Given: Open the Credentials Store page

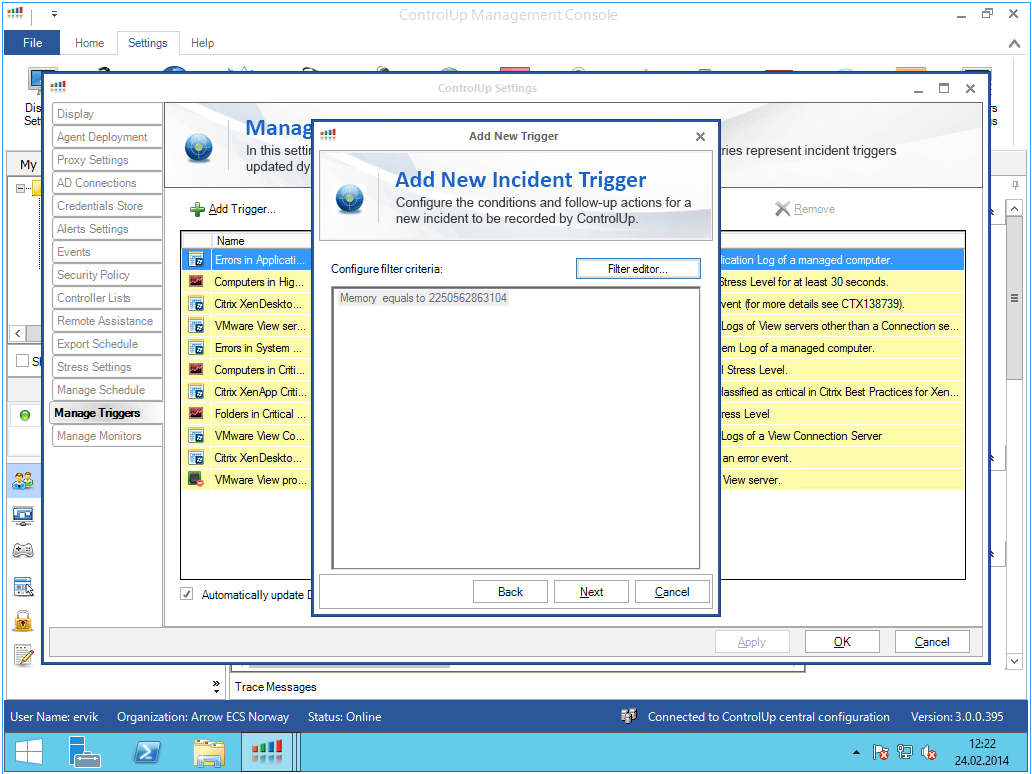Looking at the screenshot, I should coord(107,206).
